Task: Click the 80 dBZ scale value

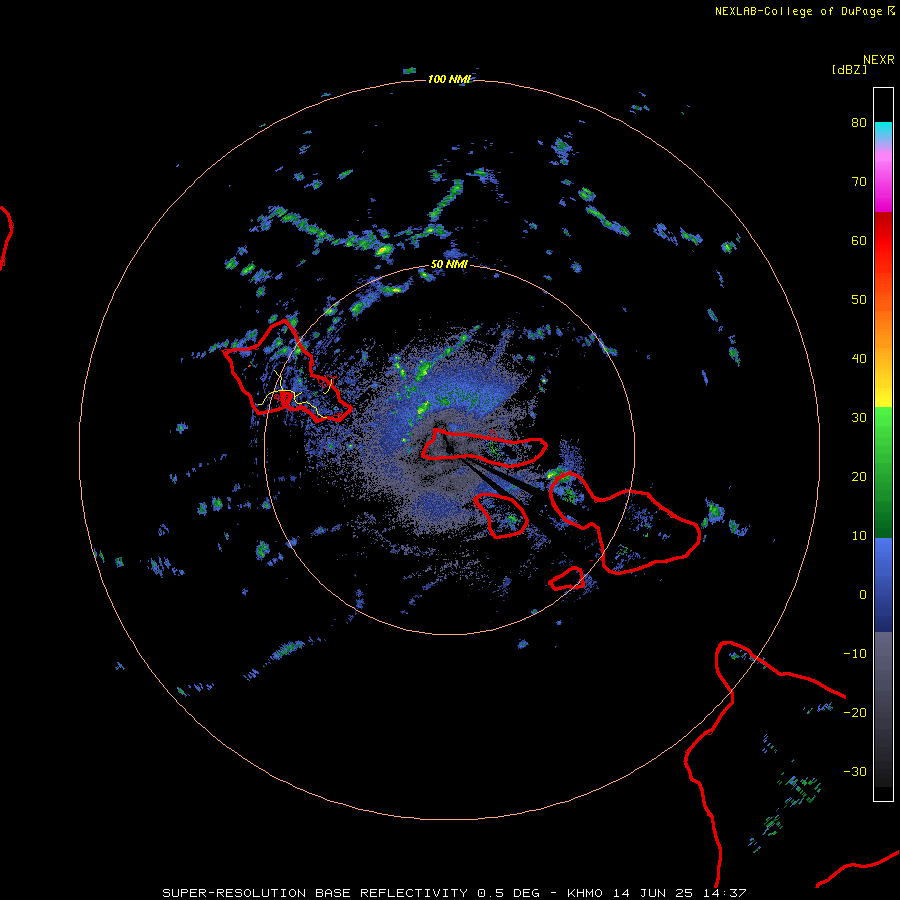Action: coord(859,123)
